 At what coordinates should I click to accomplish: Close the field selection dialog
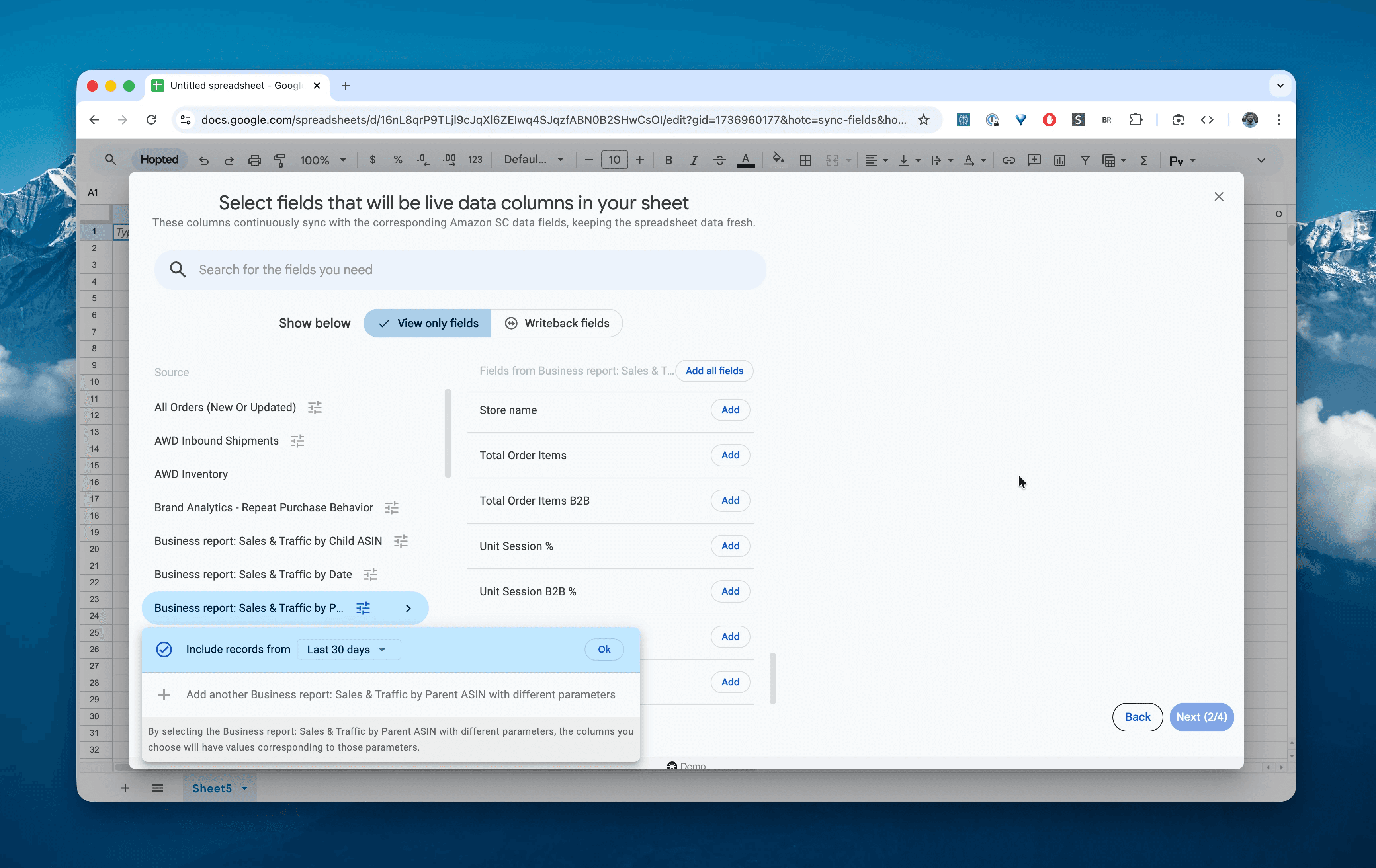(1219, 197)
